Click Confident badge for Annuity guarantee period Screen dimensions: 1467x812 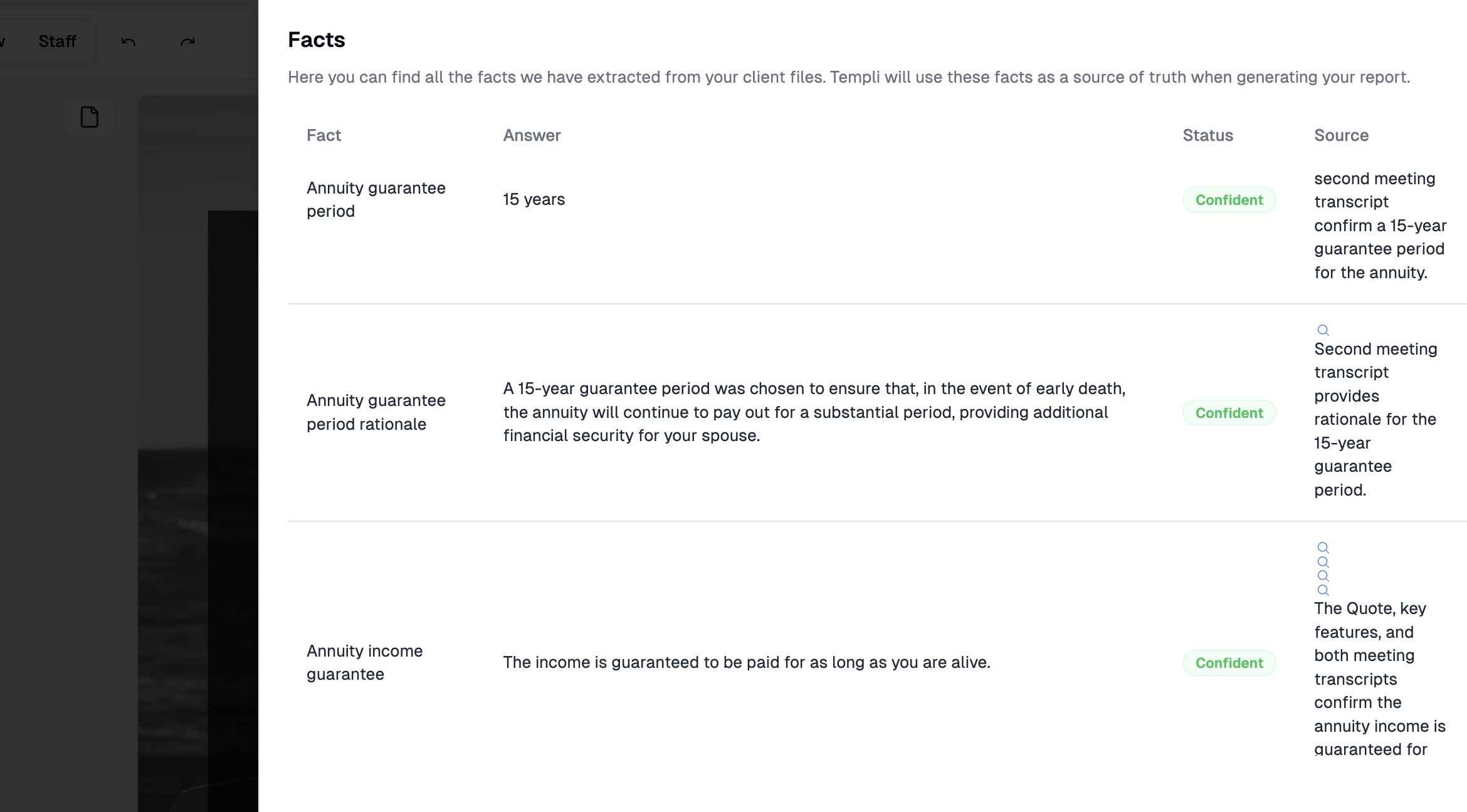1229,200
